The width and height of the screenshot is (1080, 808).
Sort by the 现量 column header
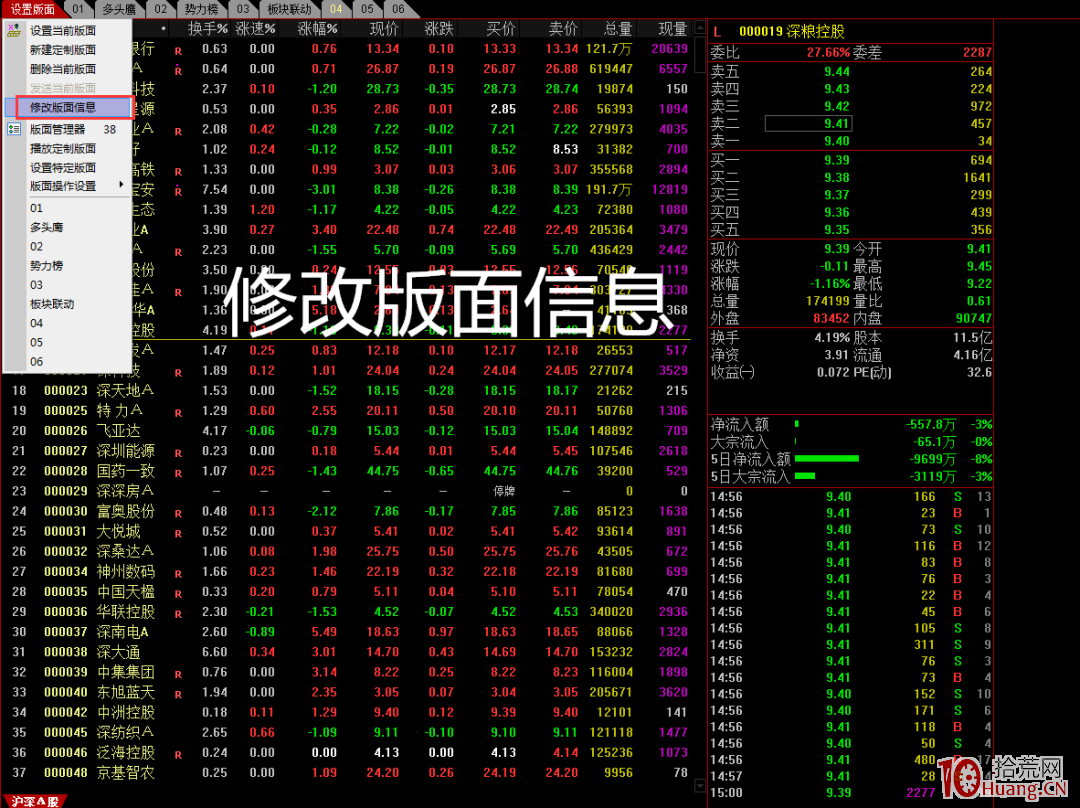tap(672, 29)
